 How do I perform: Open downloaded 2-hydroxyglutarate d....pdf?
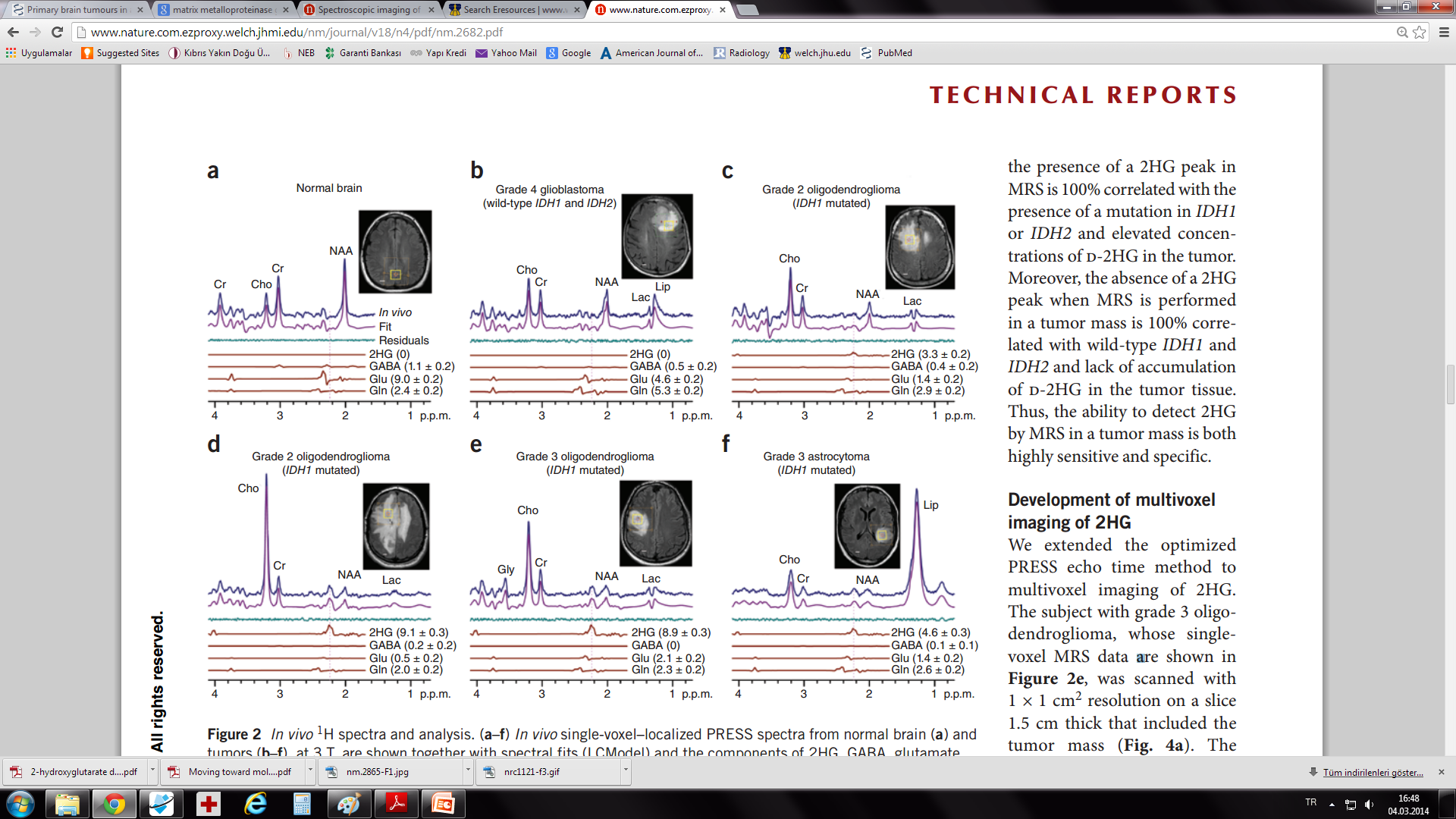point(76,772)
